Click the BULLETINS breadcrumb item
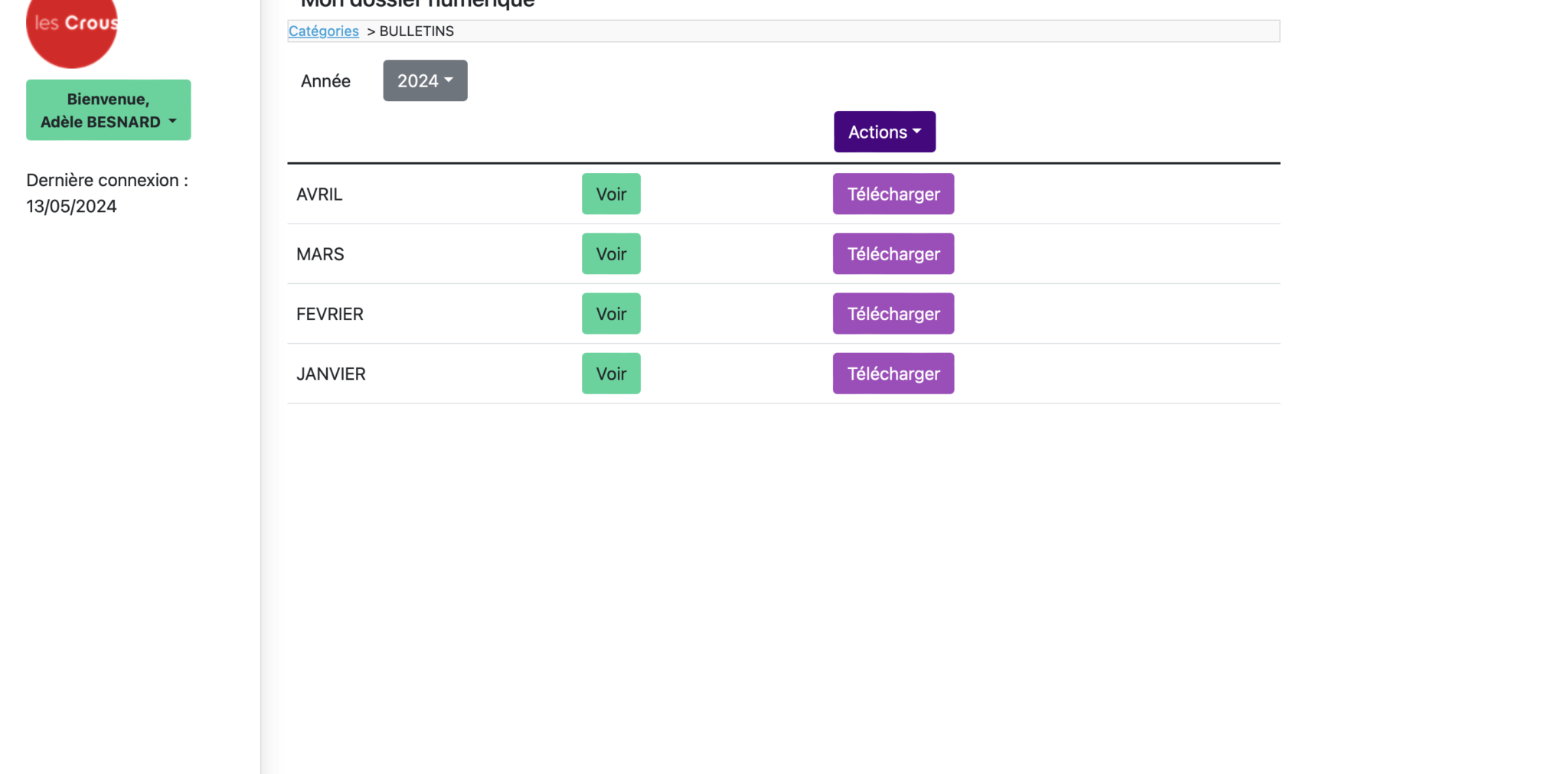 pyautogui.click(x=416, y=31)
